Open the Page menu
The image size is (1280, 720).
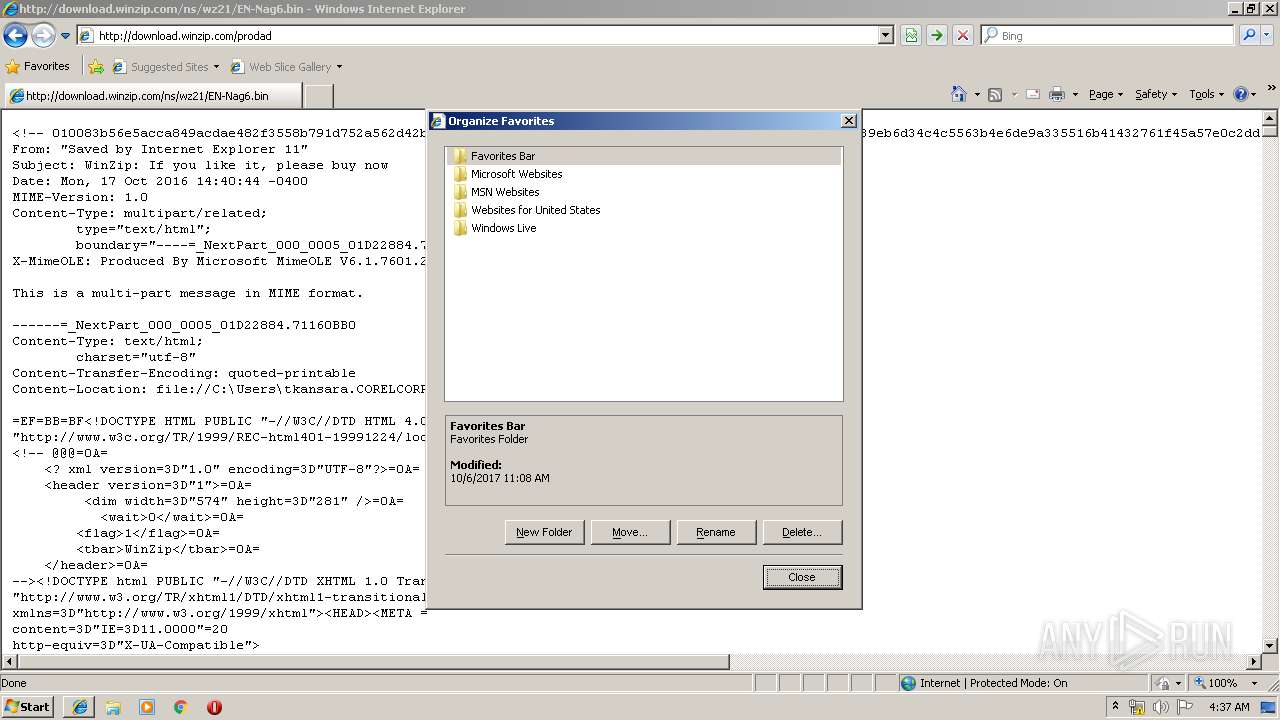[1106, 94]
